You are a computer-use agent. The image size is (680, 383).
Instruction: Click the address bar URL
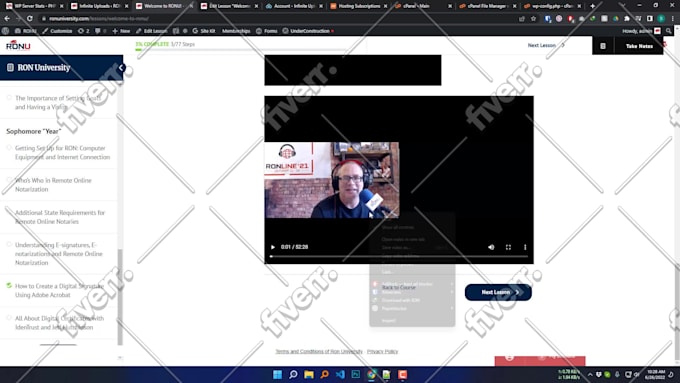click(x=99, y=19)
